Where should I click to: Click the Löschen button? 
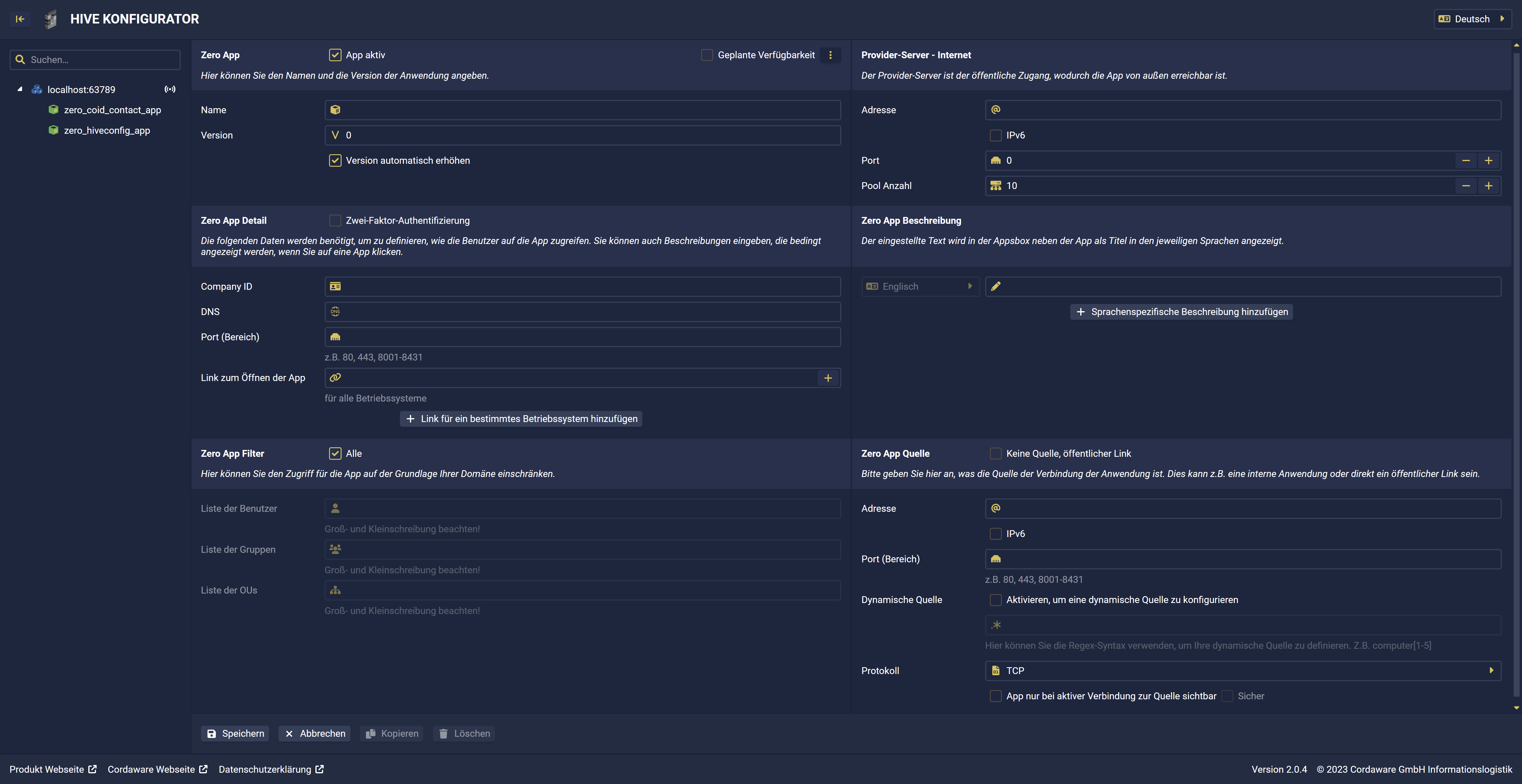pyautogui.click(x=464, y=733)
